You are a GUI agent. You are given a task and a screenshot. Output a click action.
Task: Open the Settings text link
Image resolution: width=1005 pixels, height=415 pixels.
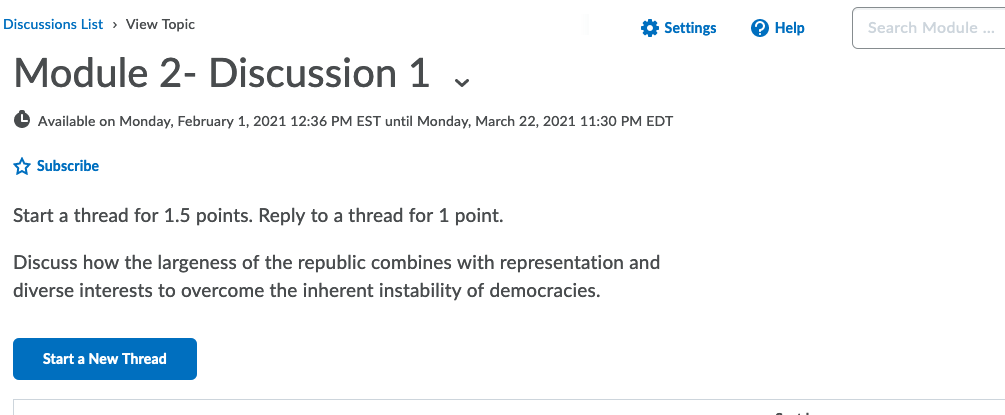pos(690,28)
